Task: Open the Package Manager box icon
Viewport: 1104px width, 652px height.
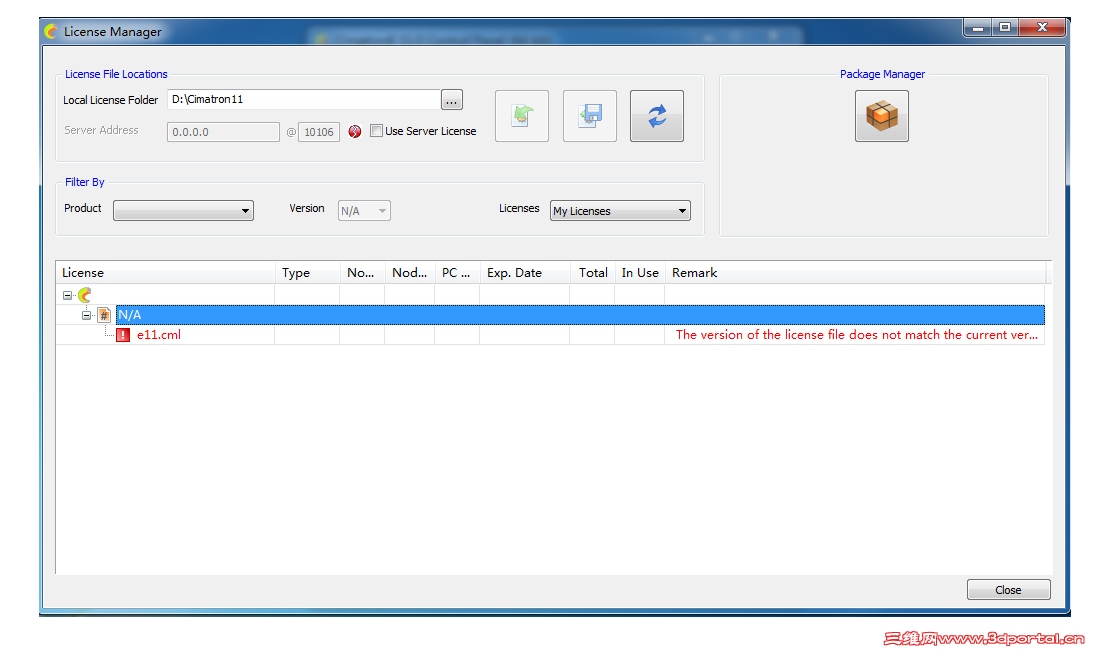Action: pos(882,116)
